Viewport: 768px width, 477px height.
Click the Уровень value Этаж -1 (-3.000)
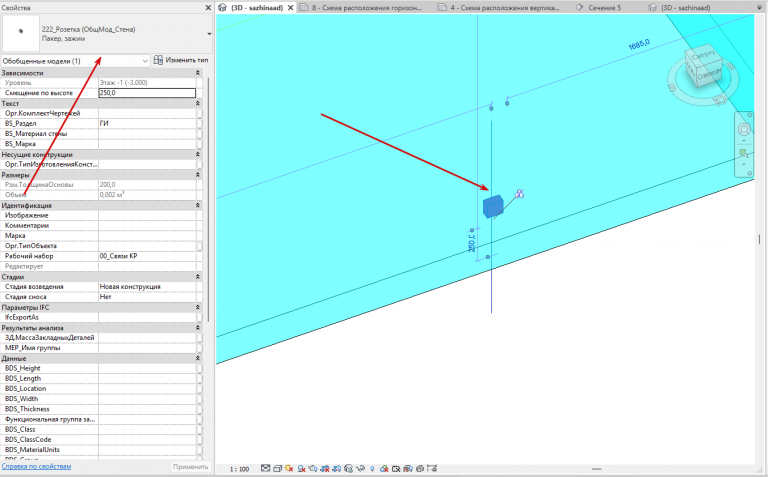(123, 83)
